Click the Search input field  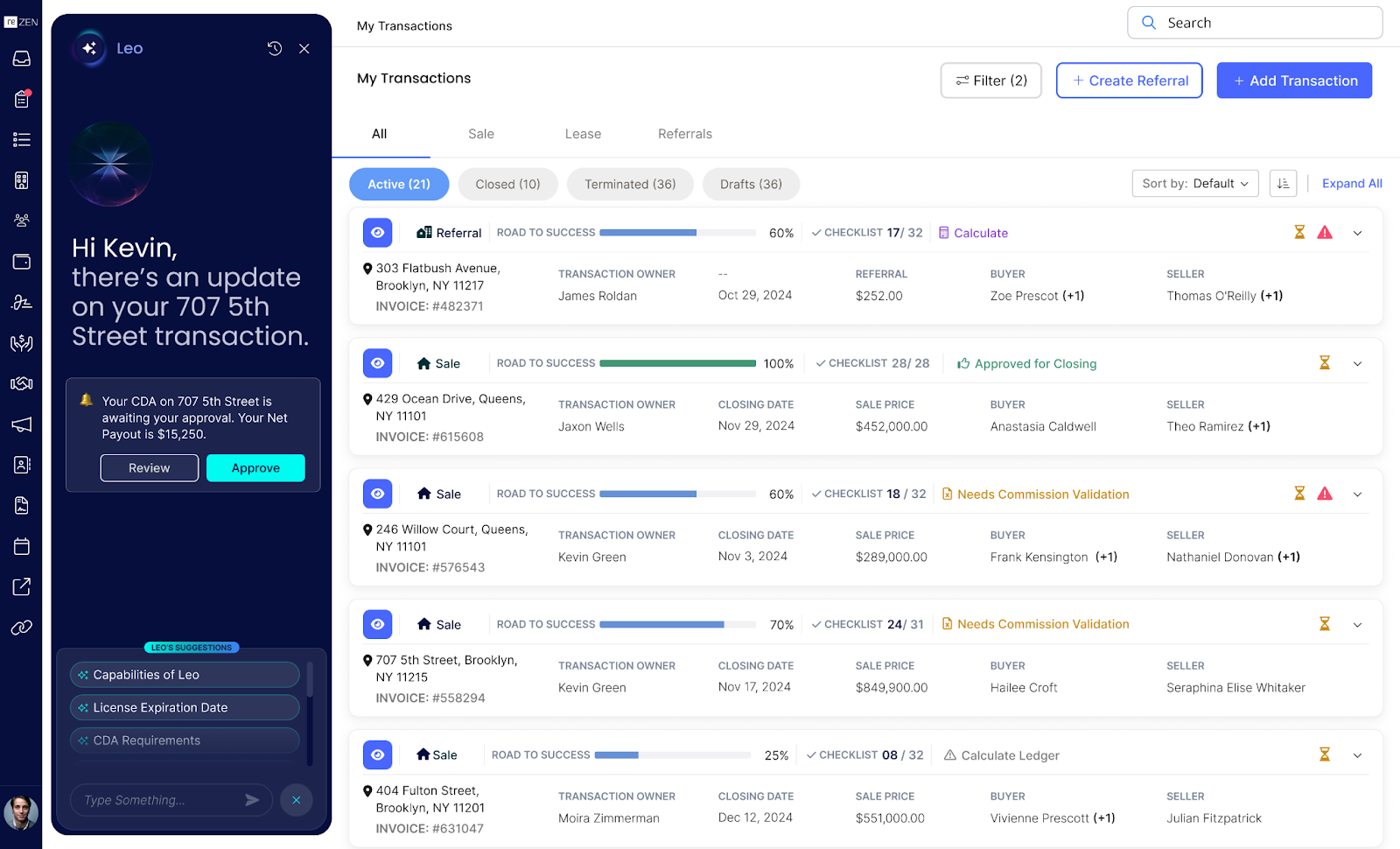click(x=1255, y=23)
